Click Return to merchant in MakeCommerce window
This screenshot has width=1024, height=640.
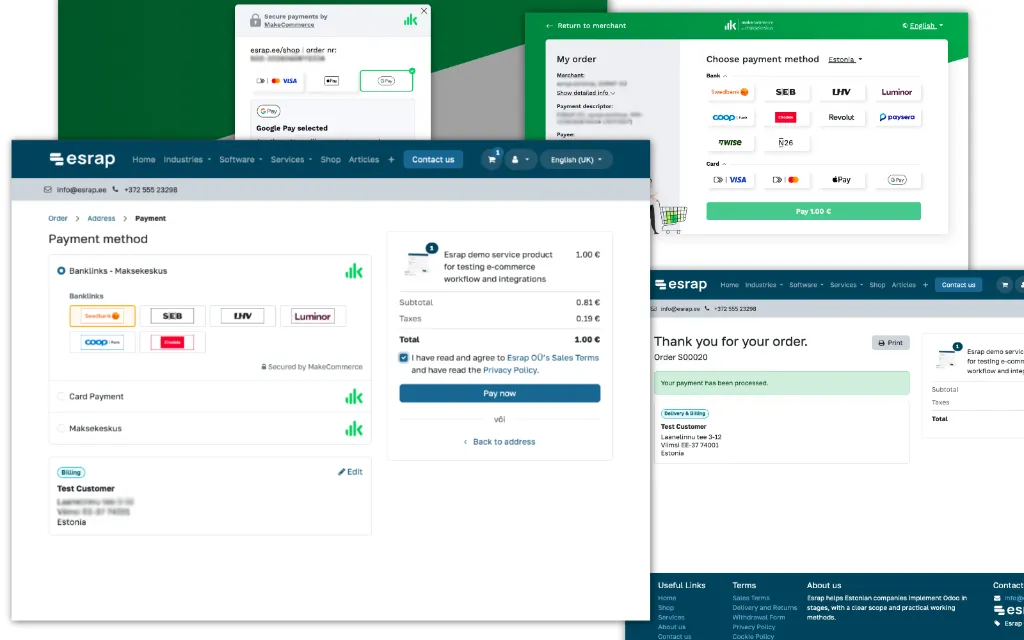(x=586, y=25)
